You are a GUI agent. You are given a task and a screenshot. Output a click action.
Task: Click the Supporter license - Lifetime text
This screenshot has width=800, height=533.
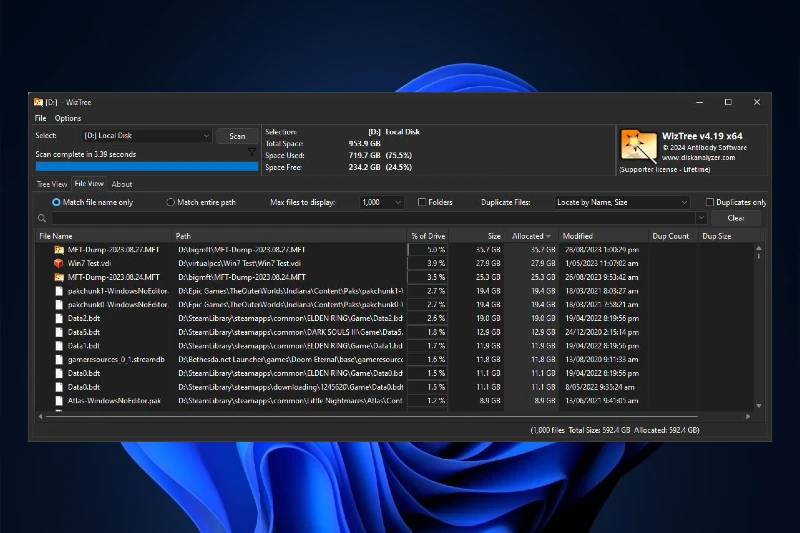pyautogui.click(x=665, y=169)
